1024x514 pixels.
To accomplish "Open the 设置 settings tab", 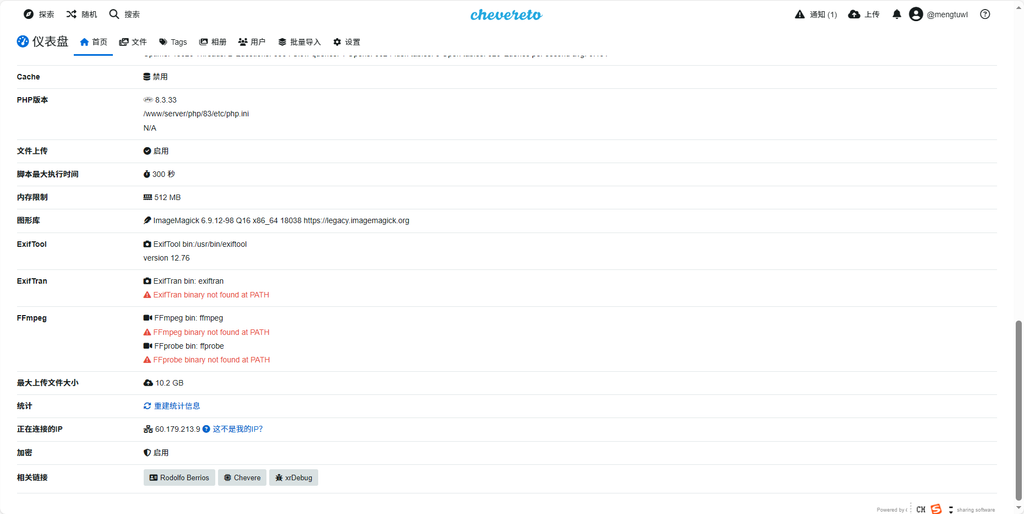I will (347, 42).
